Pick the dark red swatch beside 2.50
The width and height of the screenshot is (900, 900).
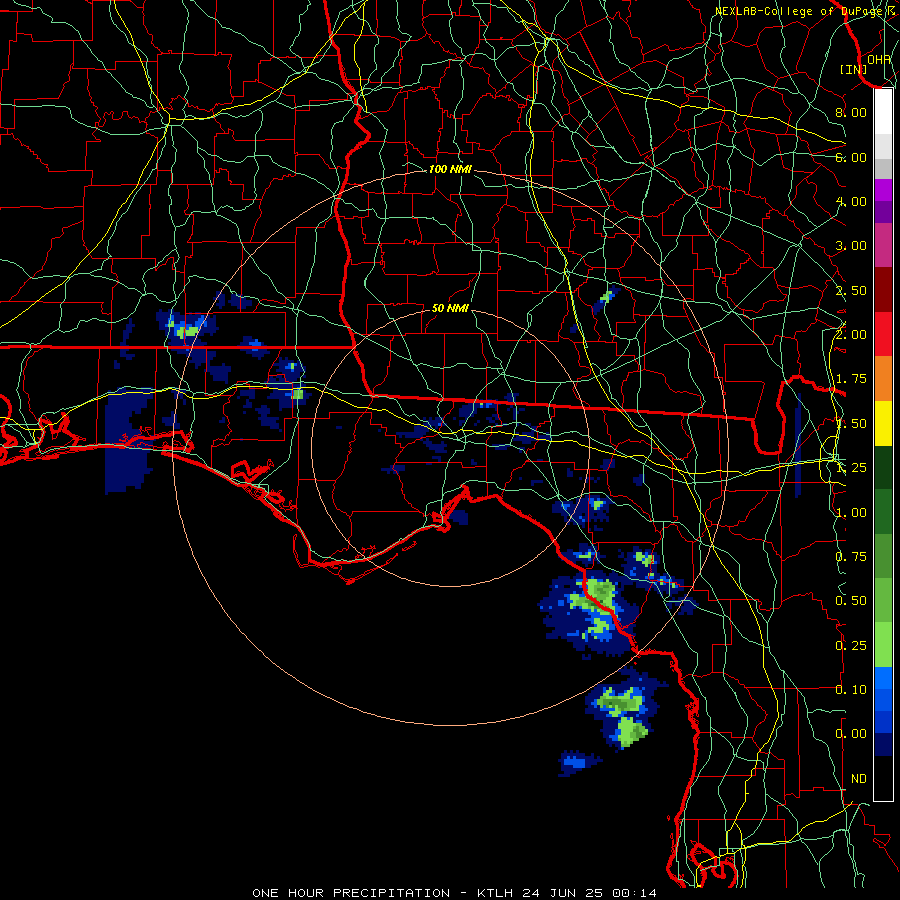tap(883, 290)
